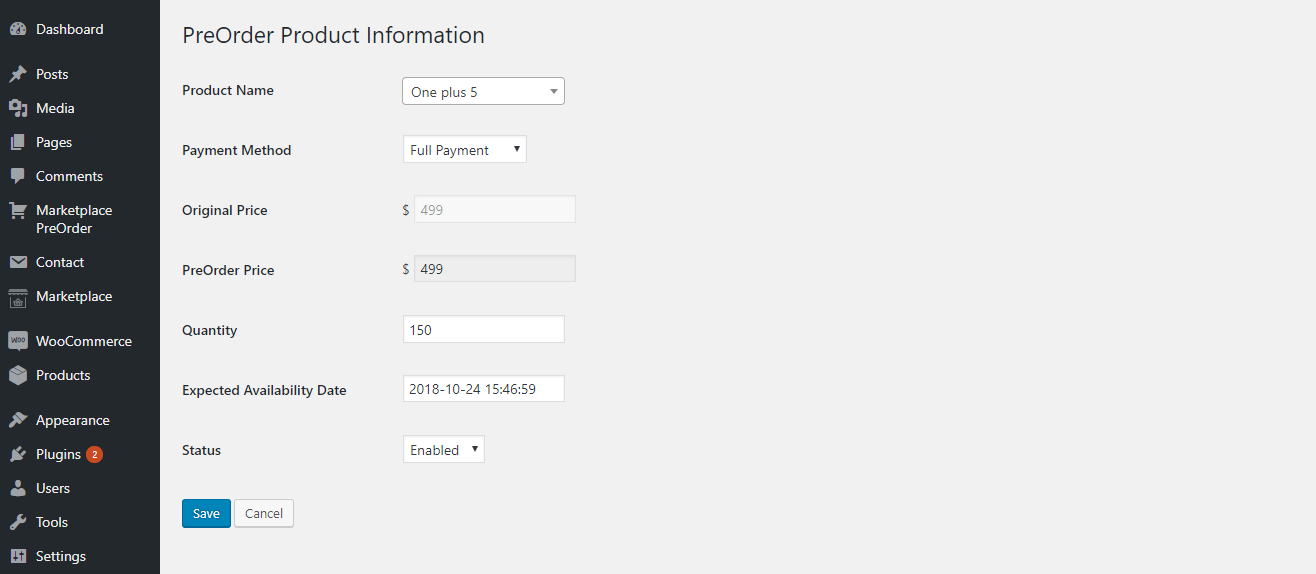This screenshot has height=574, width=1316.
Task: Click the Plugins plug icon
Action: pyautogui.click(x=17, y=454)
